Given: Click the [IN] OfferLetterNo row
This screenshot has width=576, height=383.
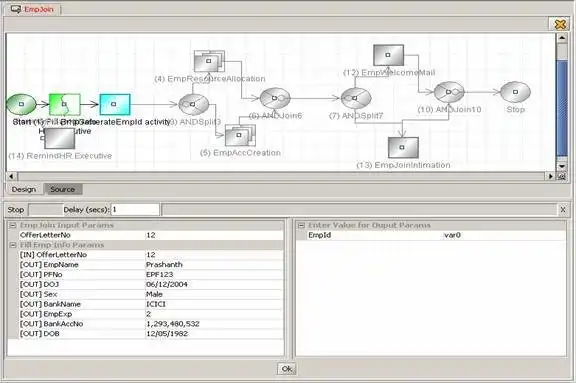Looking at the screenshot, I should [151, 254].
